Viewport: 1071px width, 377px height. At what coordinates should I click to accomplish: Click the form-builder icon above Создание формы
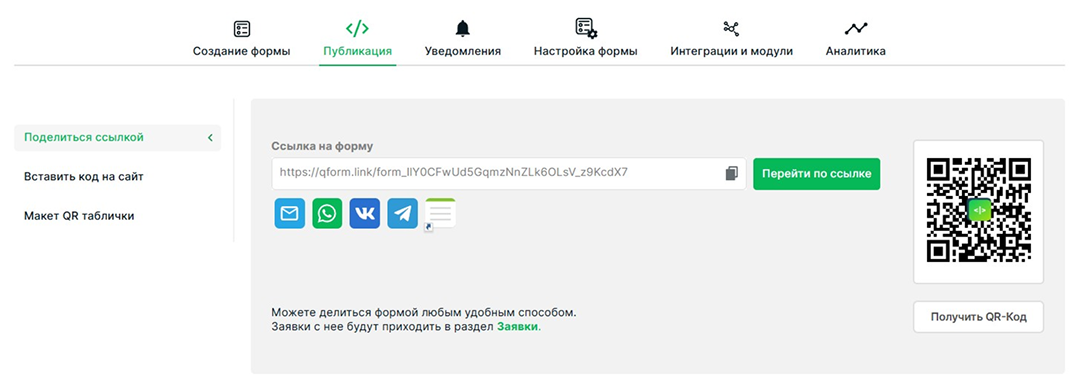coord(242,29)
